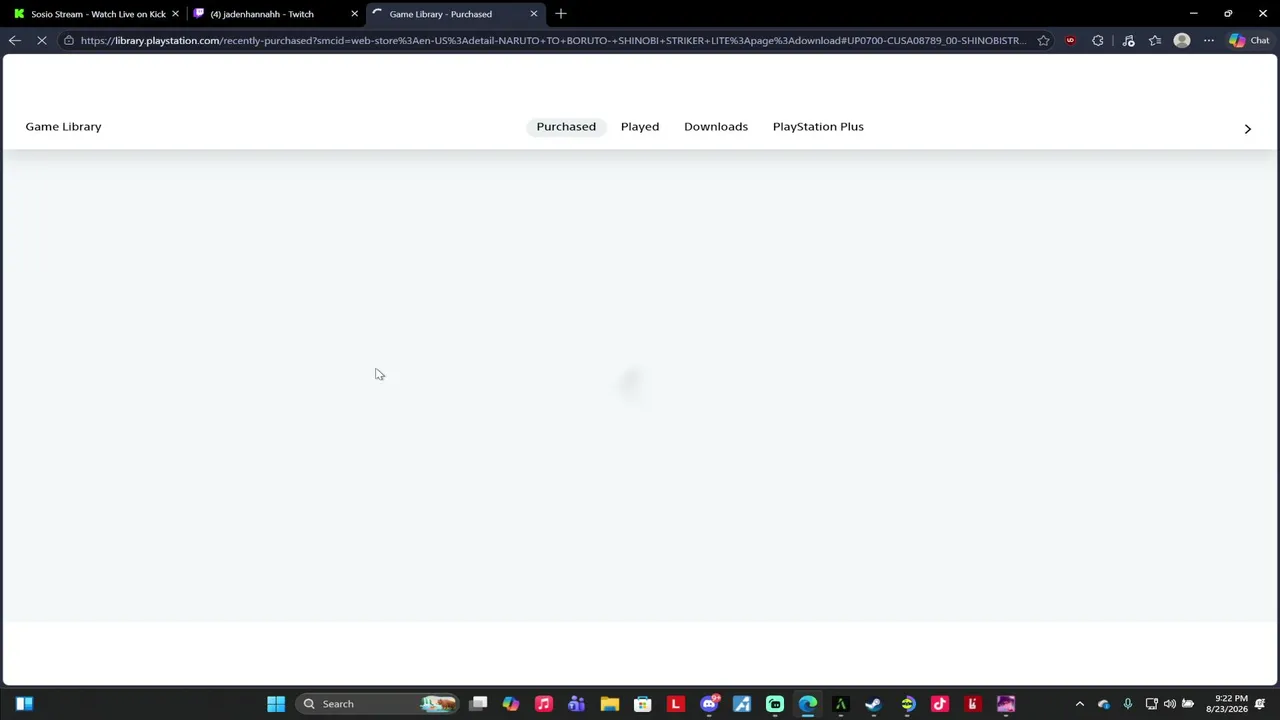Open Copilot Chat button
Viewport: 1280px width, 720px height.
(x=1249, y=41)
